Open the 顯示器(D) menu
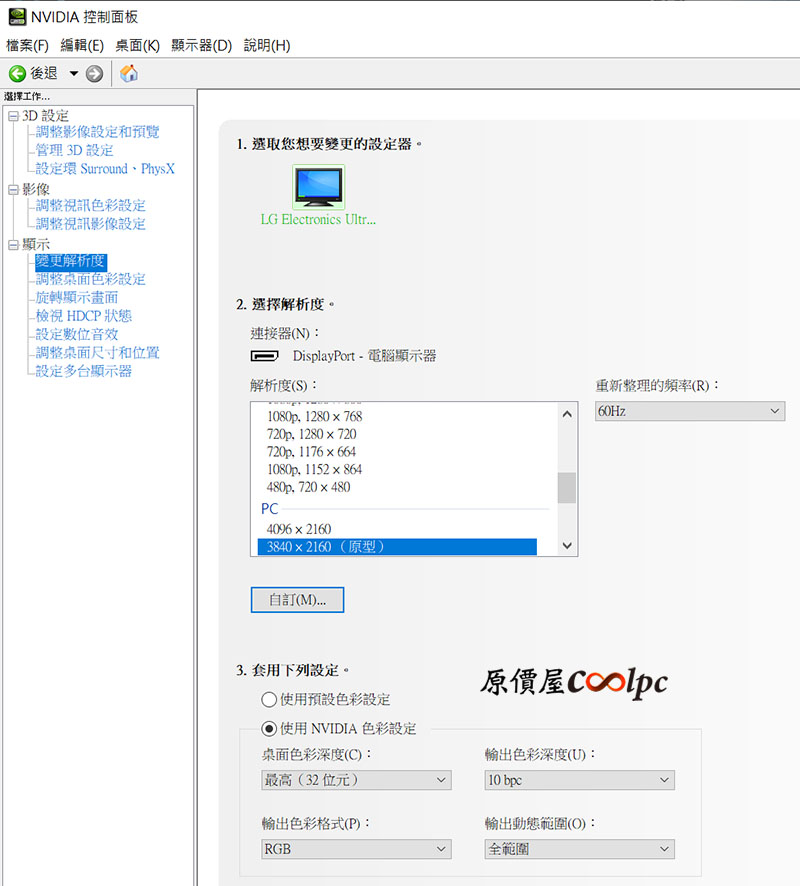Image resolution: width=800 pixels, height=886 pixels. (x=202, y=46)
